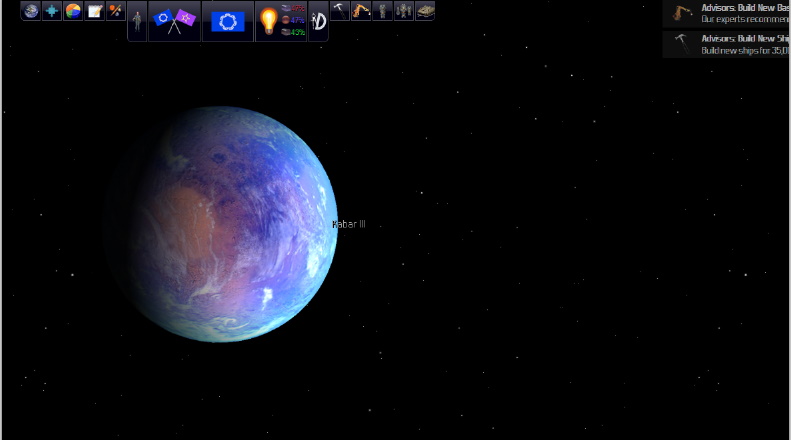Open the galaxy map globe icon
This screenshot has width=791, height=440.
tap(31, 11)
